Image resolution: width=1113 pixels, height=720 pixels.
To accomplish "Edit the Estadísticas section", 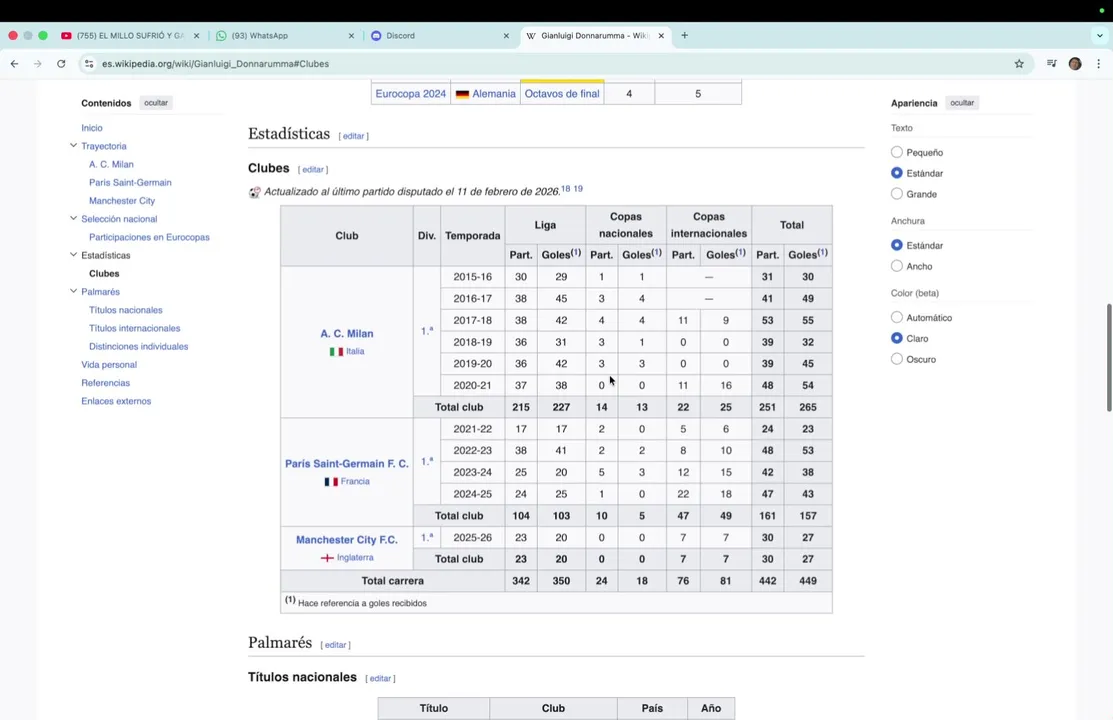I will [x=353, y=136].
